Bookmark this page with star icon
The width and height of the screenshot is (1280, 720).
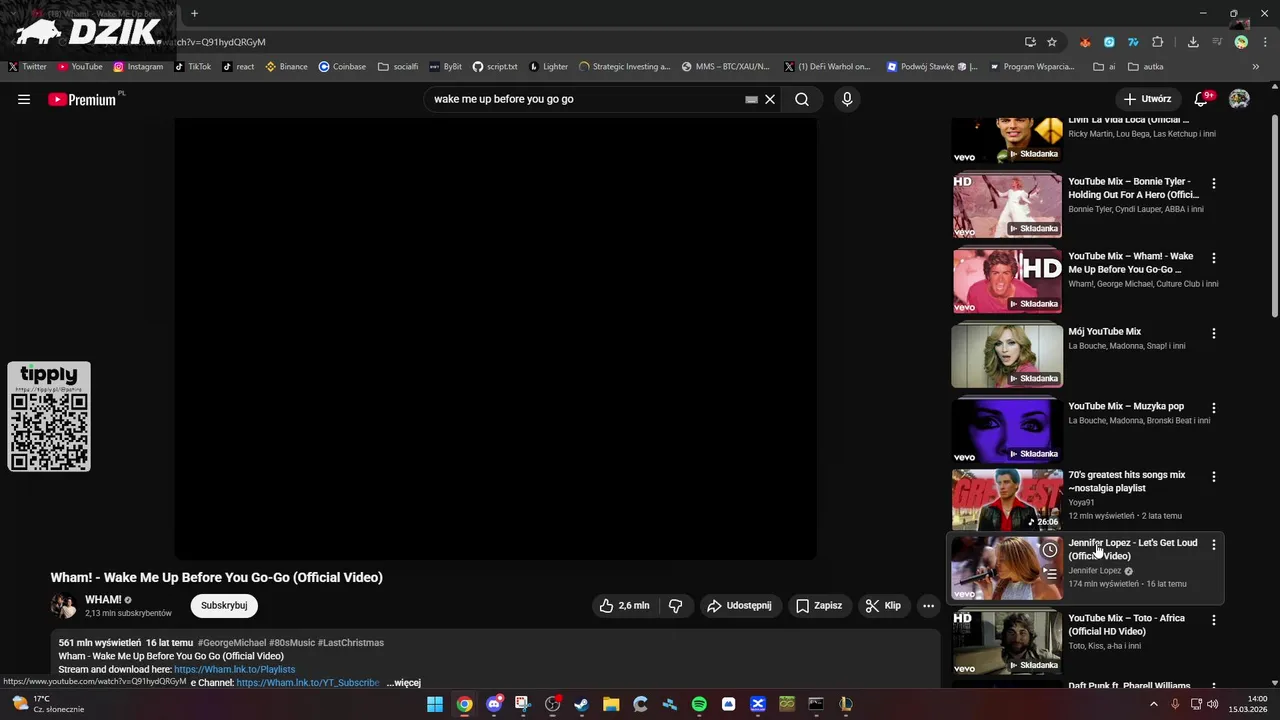click(1052, 42)
